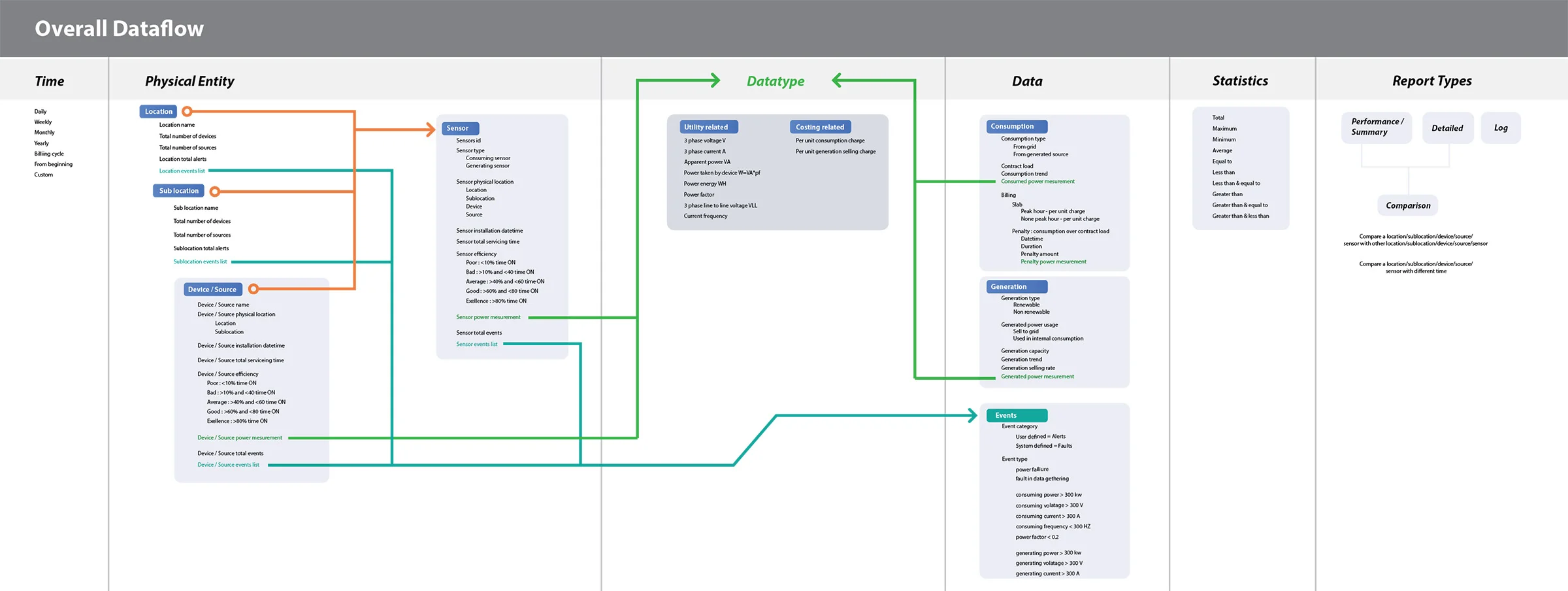Click the Statistics column heading
1568x591 pixels.
1240,80
